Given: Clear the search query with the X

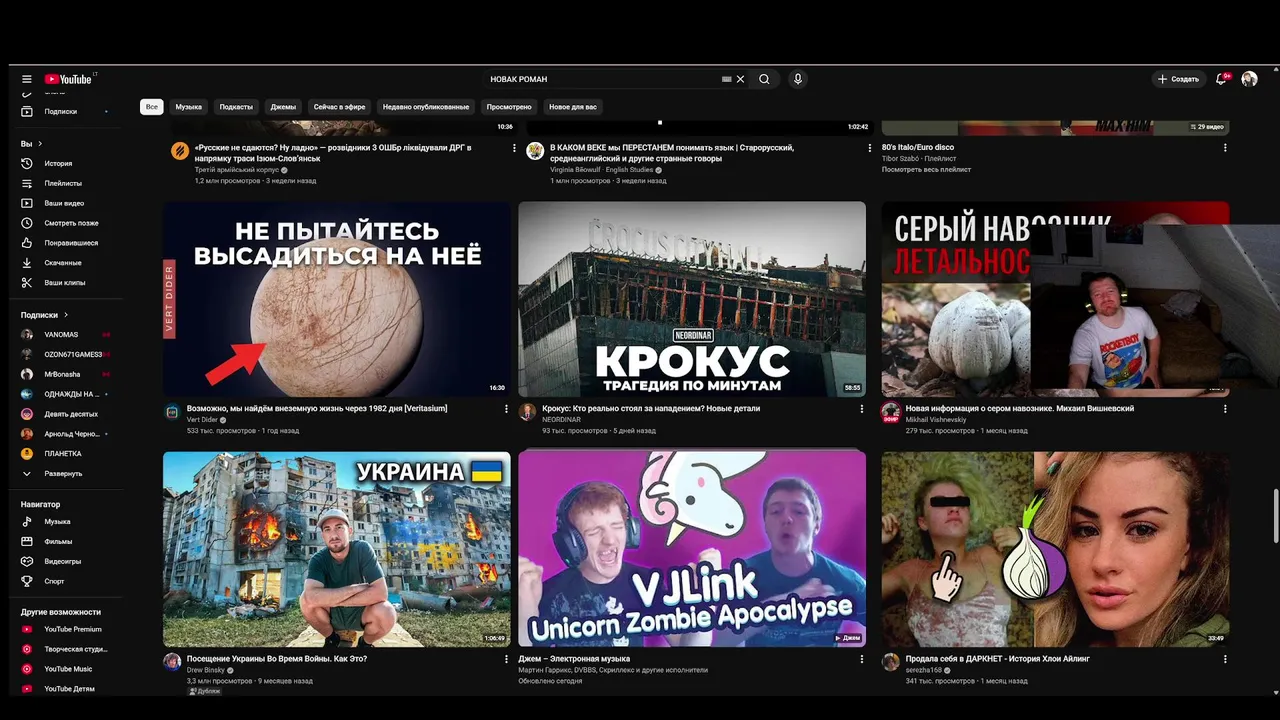Looking at the screenshot, I should click(740, 79).
